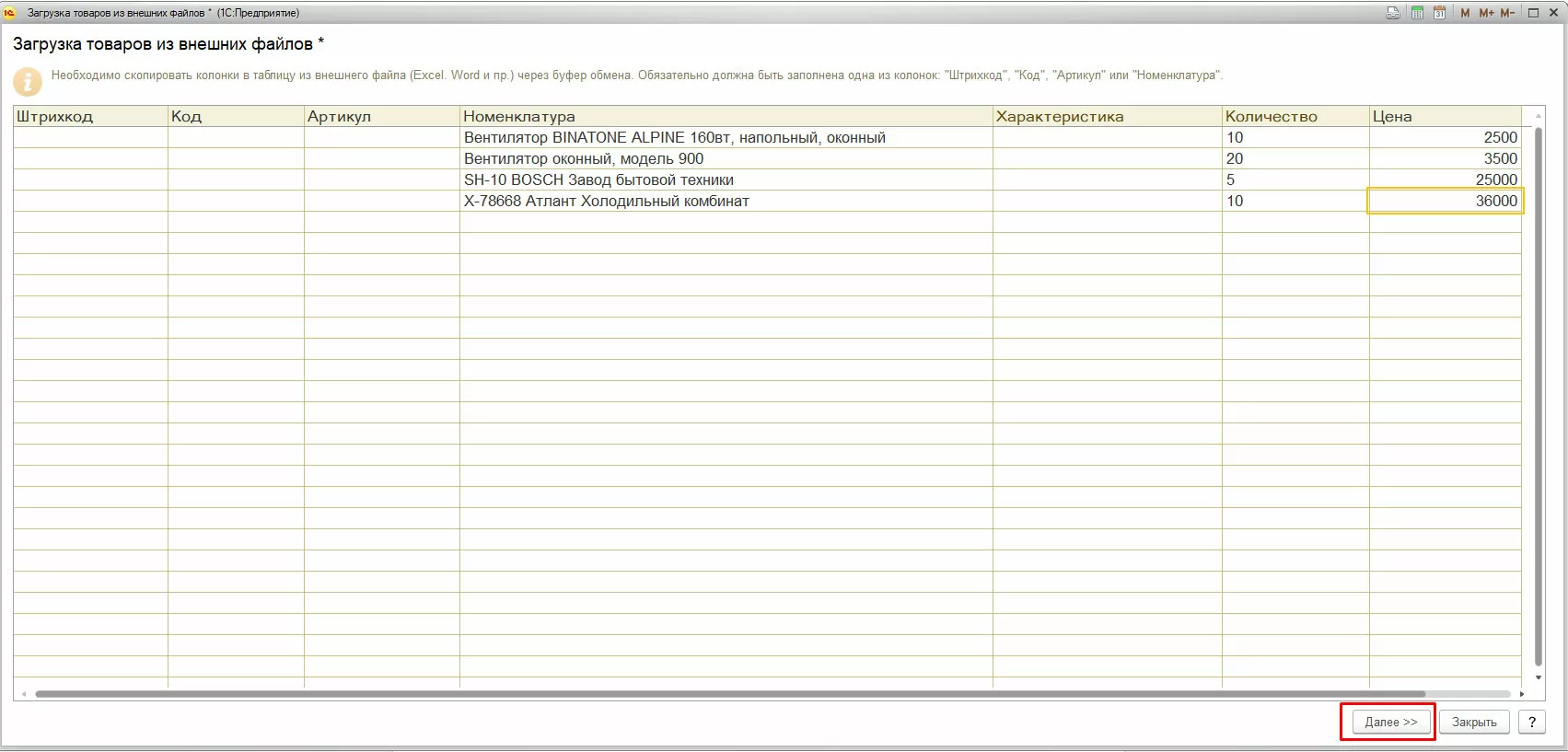The width and height of the screenshot is (1568, 752).
Task: Select the Цена column header
Action: coord(1446,116)
